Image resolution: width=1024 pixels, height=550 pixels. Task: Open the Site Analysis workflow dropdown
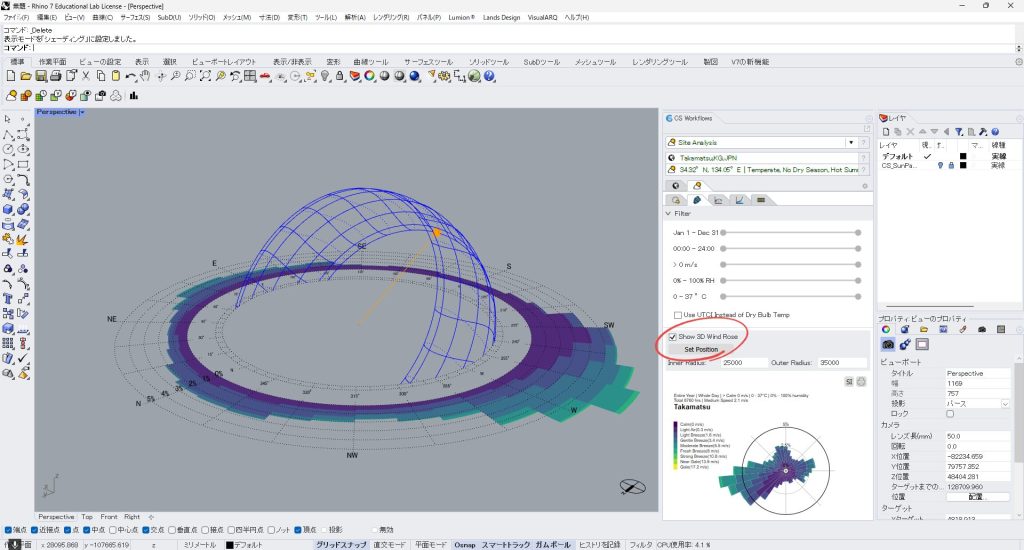851,143
